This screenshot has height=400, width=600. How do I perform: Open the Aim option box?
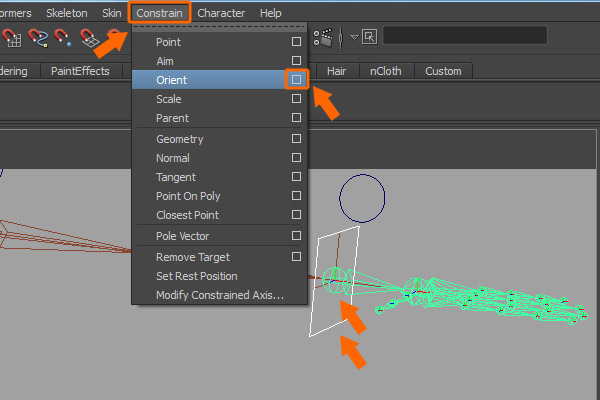pos(296,60)
